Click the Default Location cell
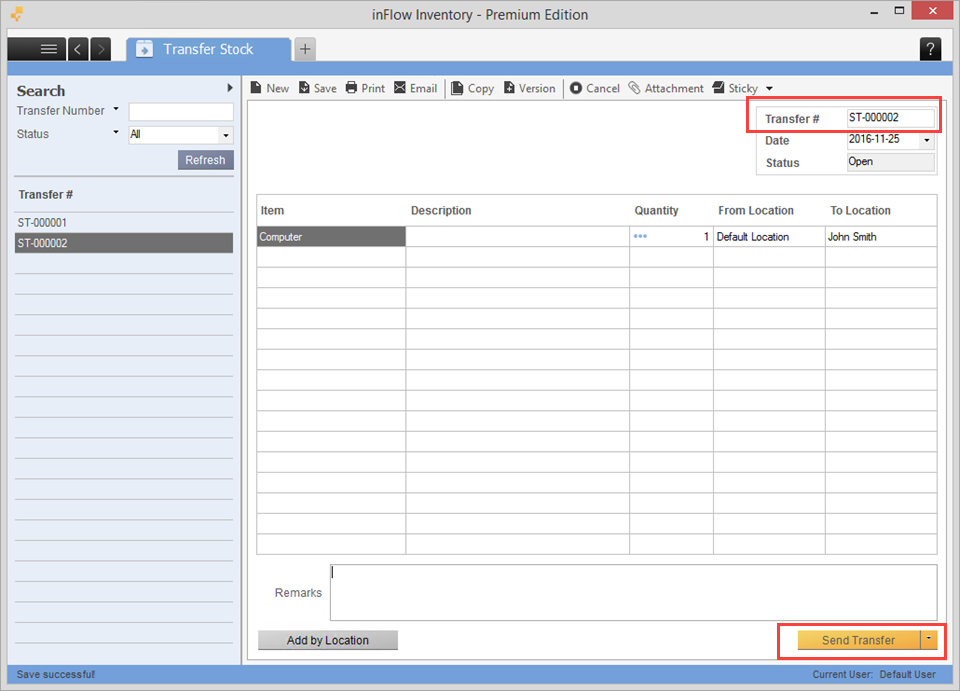Viewport: 960px width, 691px height. point(769,236)
